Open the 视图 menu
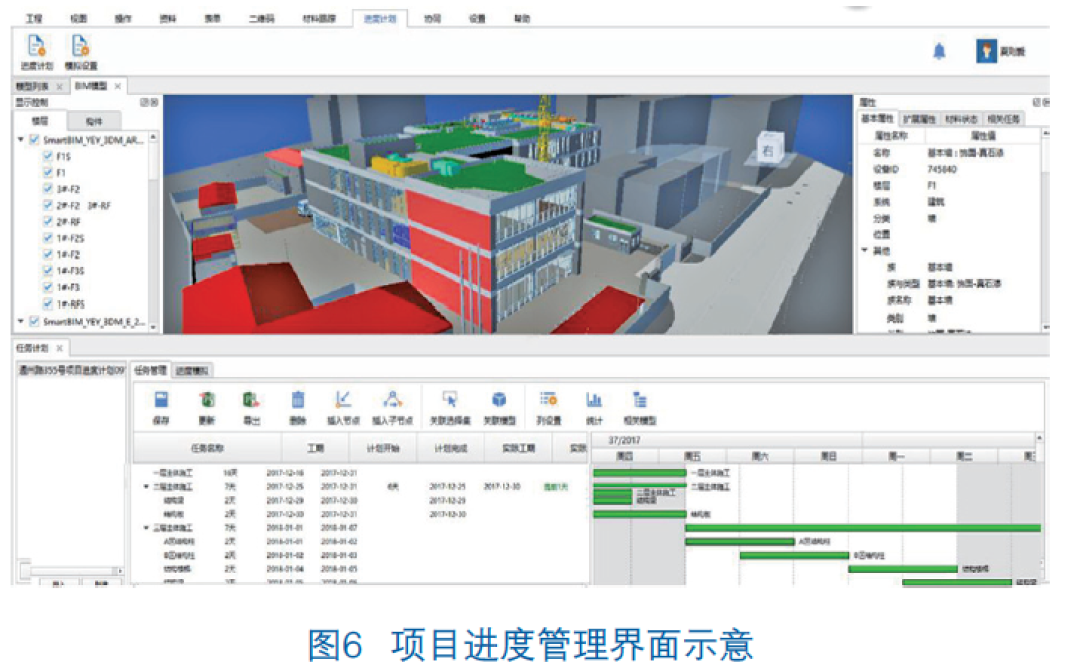The width and height of the screenshot is (1080, 671). (x=79, y=19)
